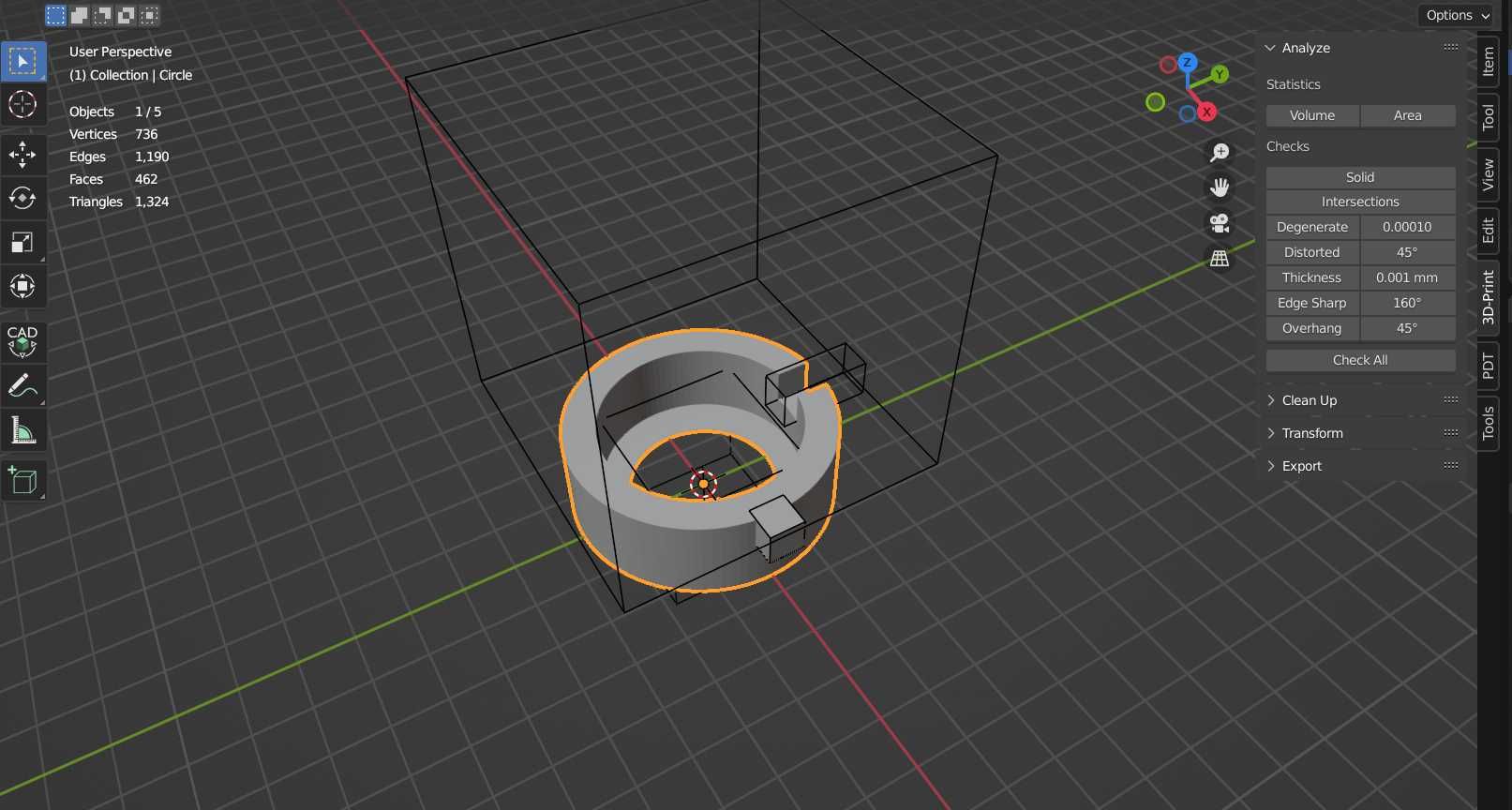Run the Solid check
Image resolution: width=1512 pixels, height=810 pixels.
(1360, 177)
